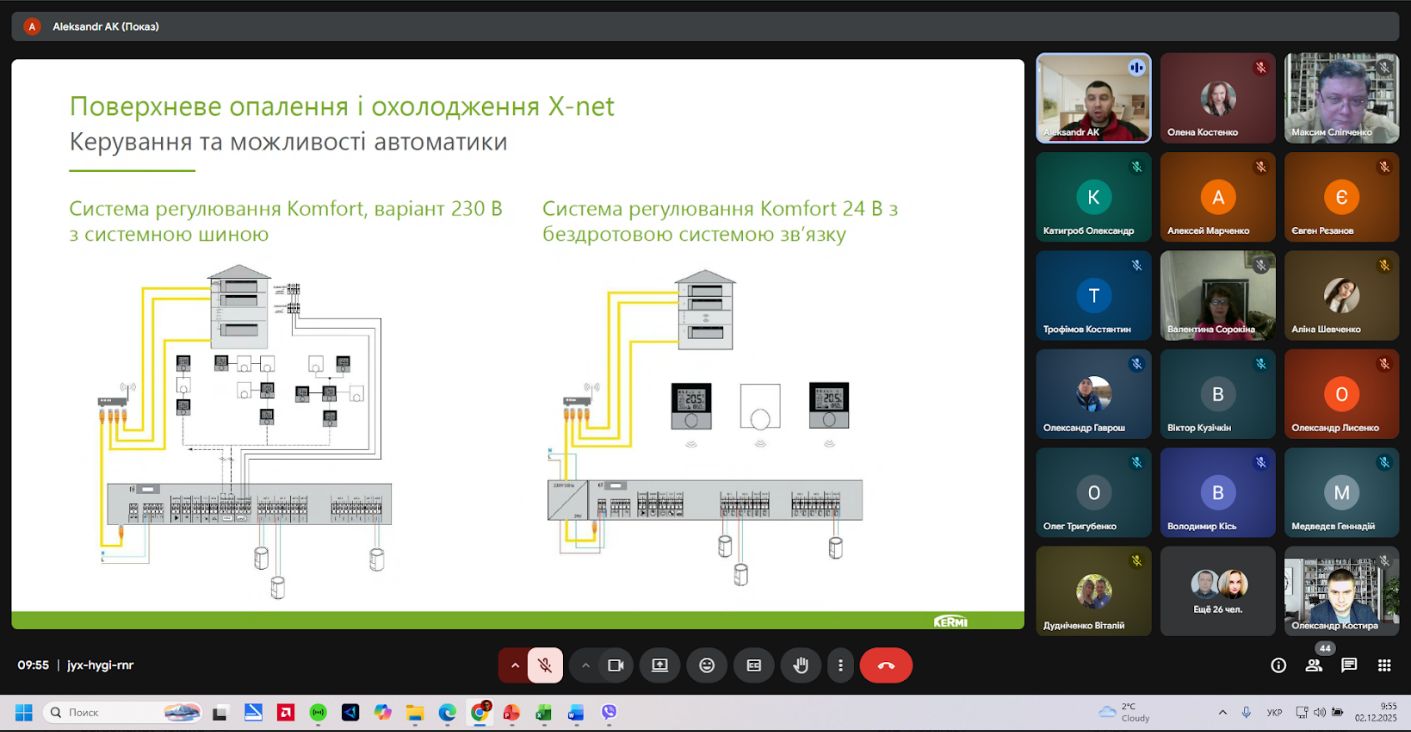This screenshot has width=1411, height=732.
Task: Click the share screen icon
Action: 660,665
